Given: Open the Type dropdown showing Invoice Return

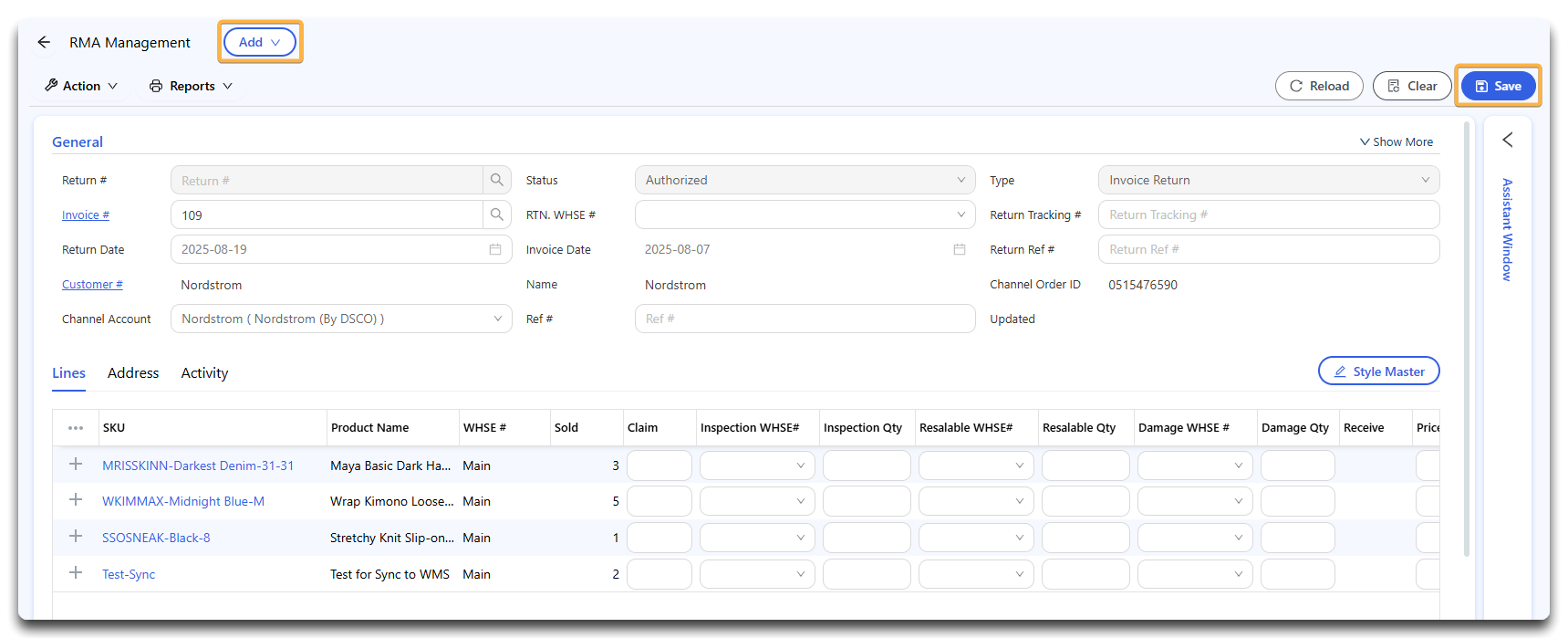Looking at the screenshot, I should pos(1269,180).
